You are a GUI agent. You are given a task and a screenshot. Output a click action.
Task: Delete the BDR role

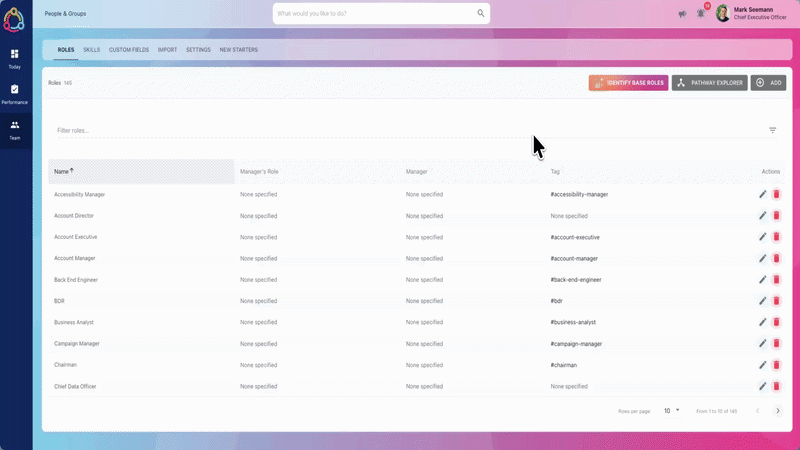click(776, 301)
